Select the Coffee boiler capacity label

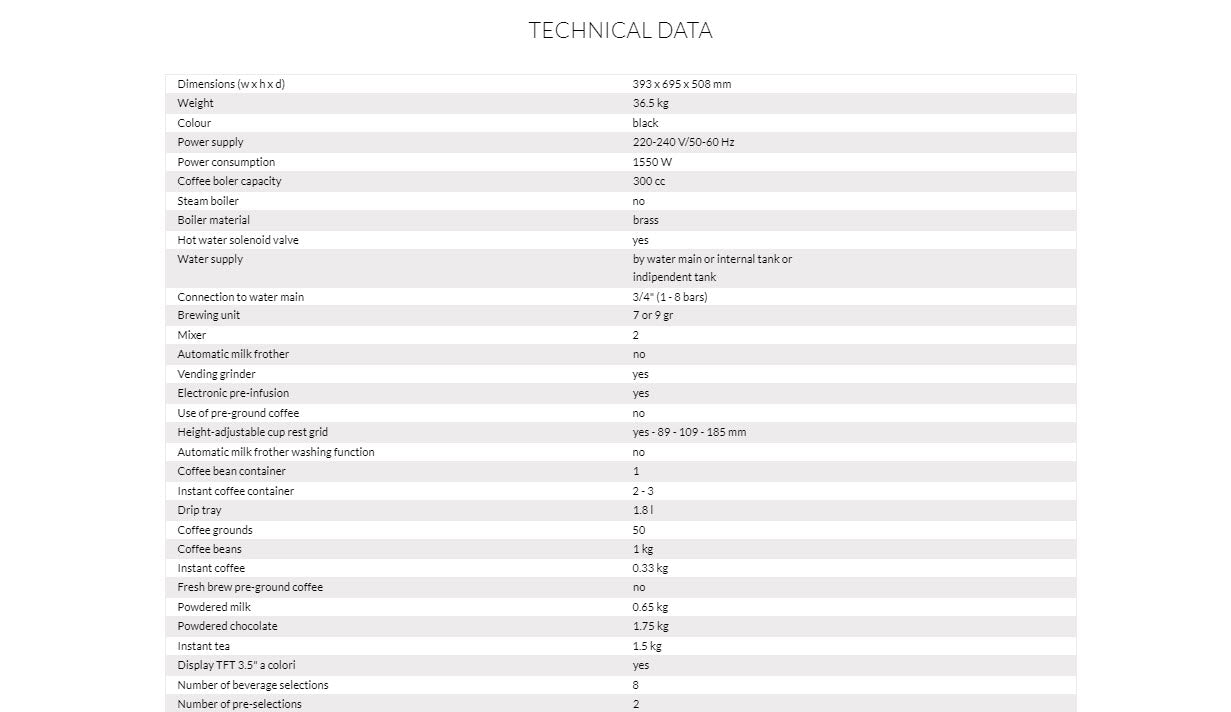[229, 181]
